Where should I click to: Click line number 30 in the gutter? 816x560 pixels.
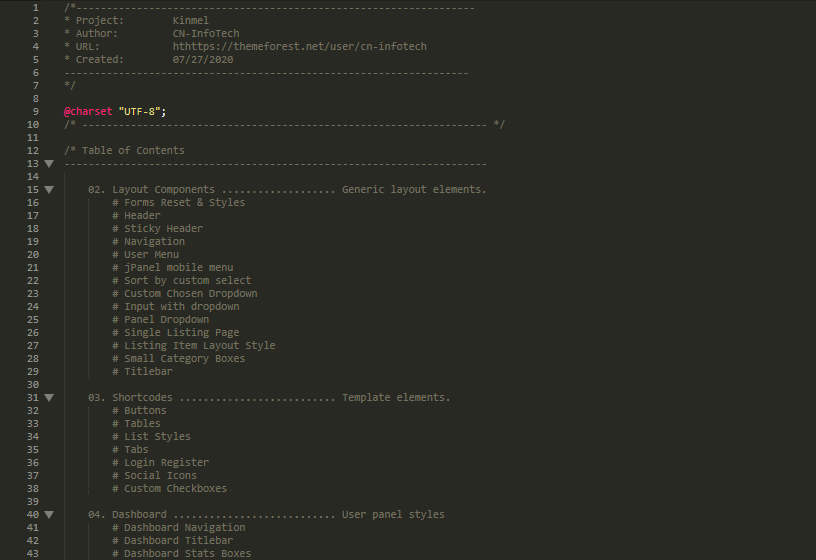[33, 385]
